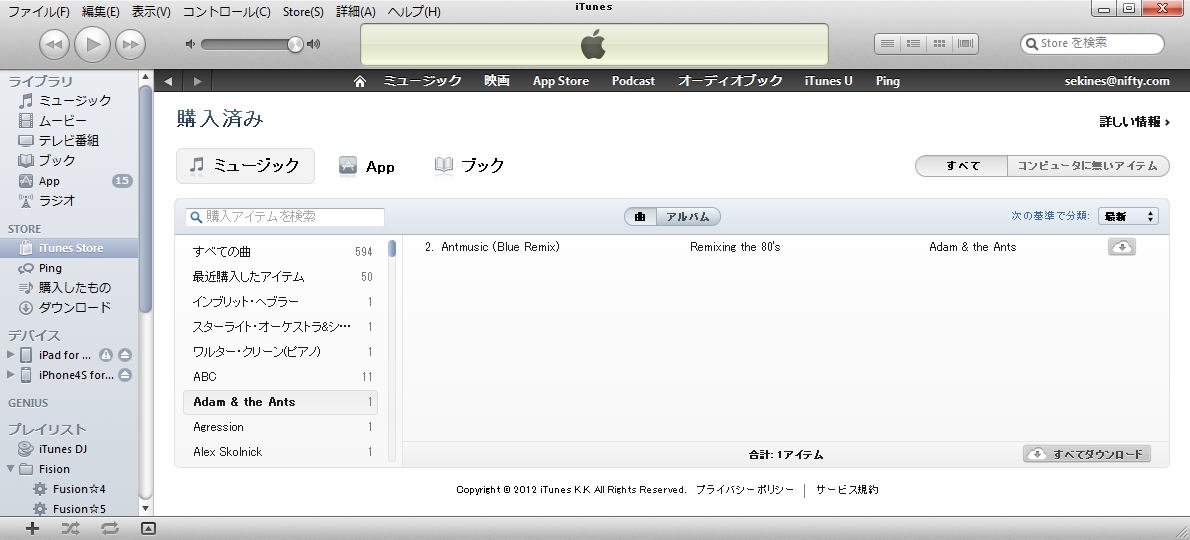Screen dimensions: 1190x540
Task: Switch to song list view icon
Action: [887, 44]
